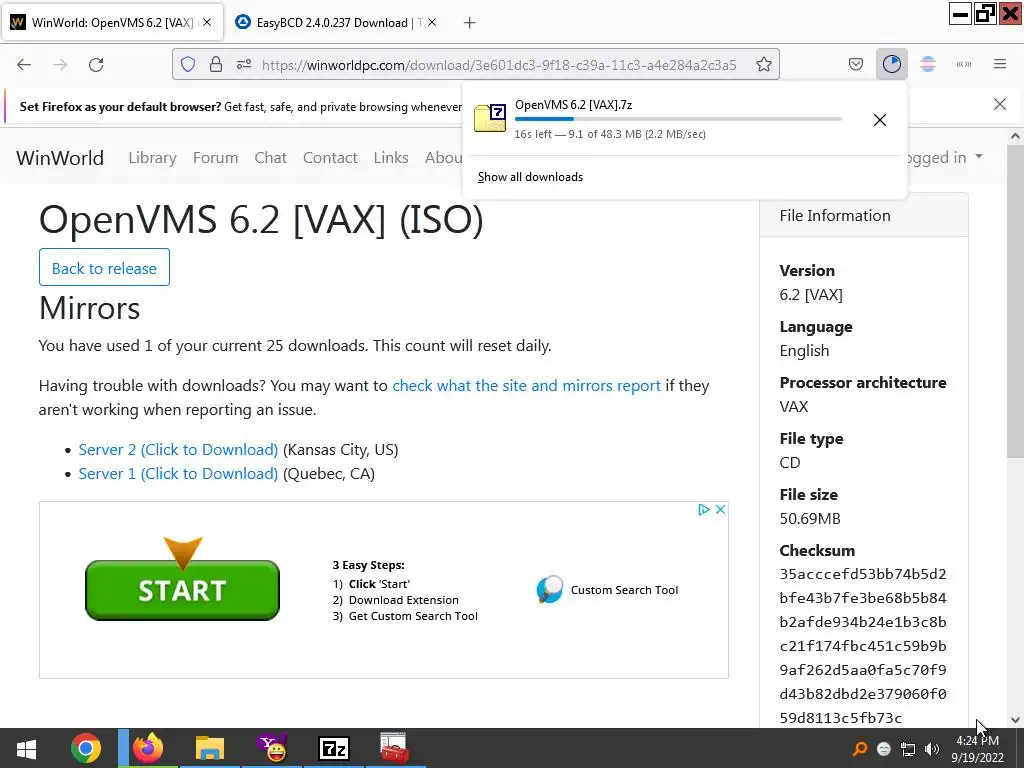Close the WinWorld tab
The width and height of the screenshot is (1024, 768).
[207, 22]
